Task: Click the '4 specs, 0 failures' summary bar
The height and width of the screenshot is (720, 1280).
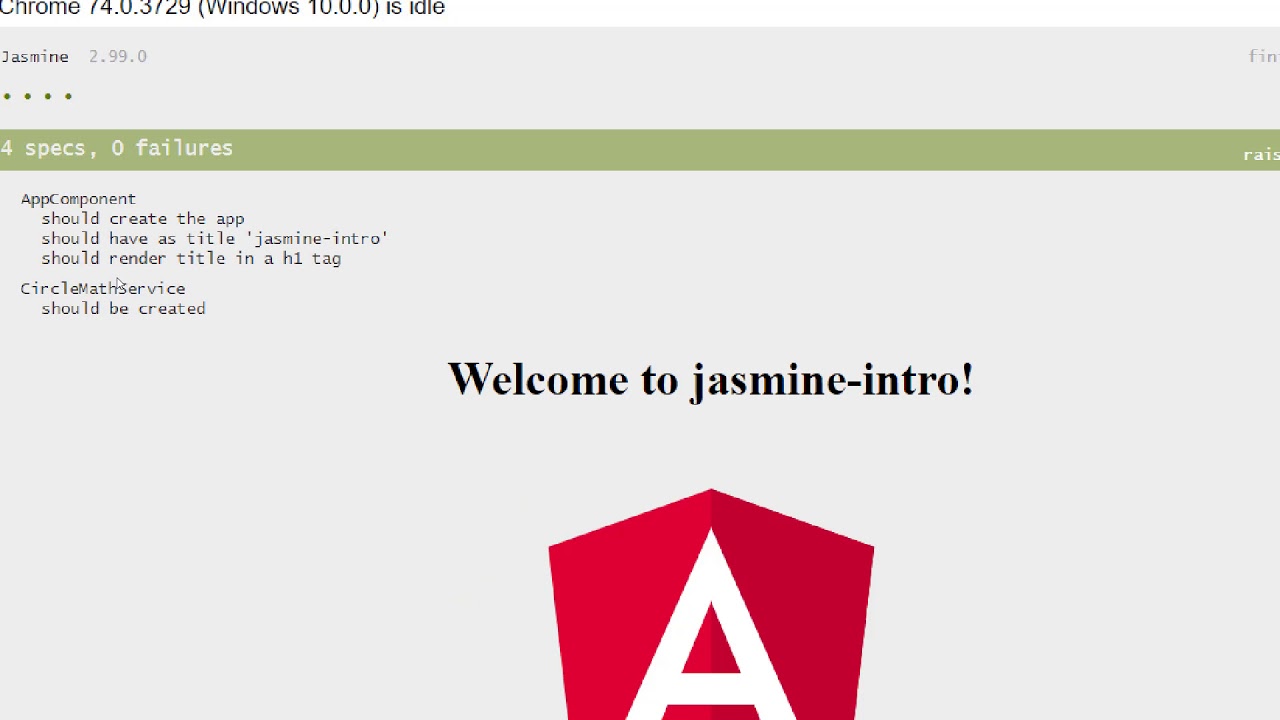Action: click(x=640, y=149)
